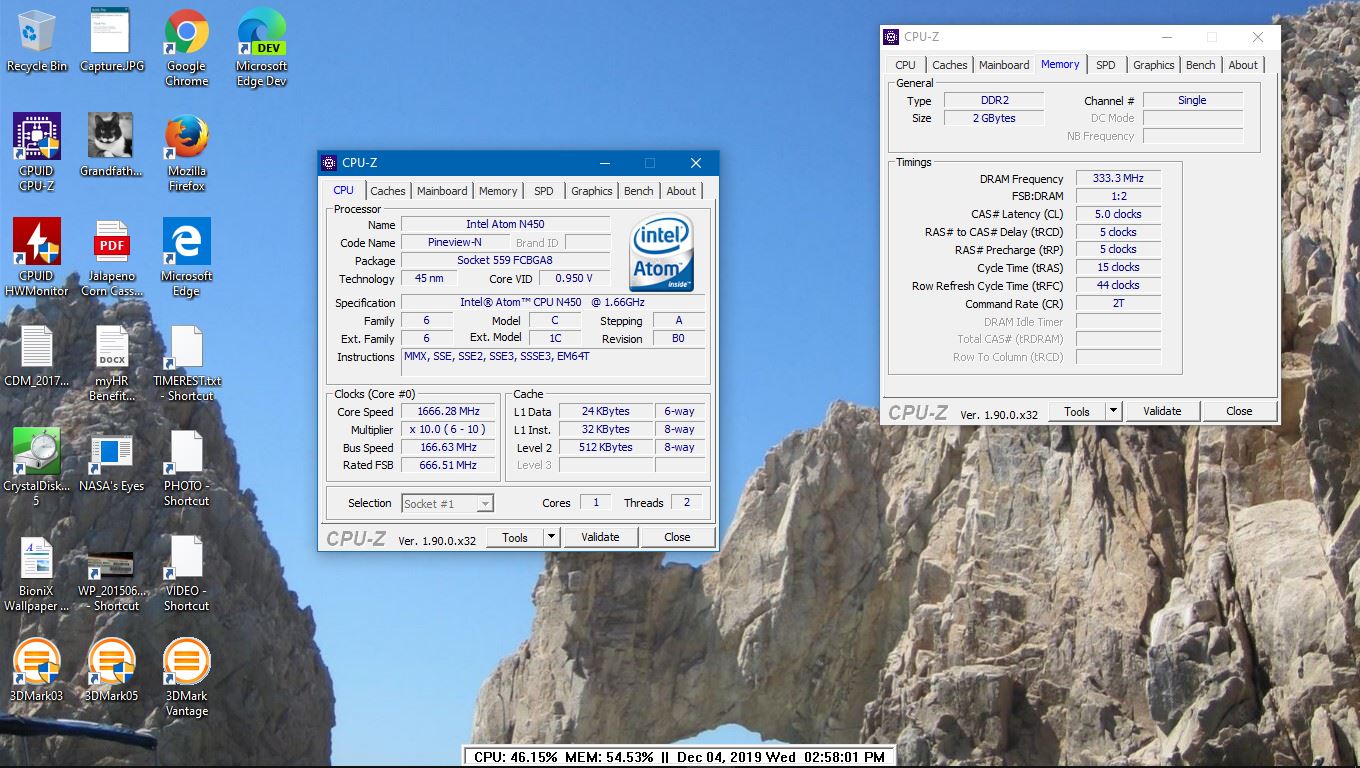Screen dimensions: 1360x768
Task: Open the Grandfather cat picture icon
Action: [111, 145]
